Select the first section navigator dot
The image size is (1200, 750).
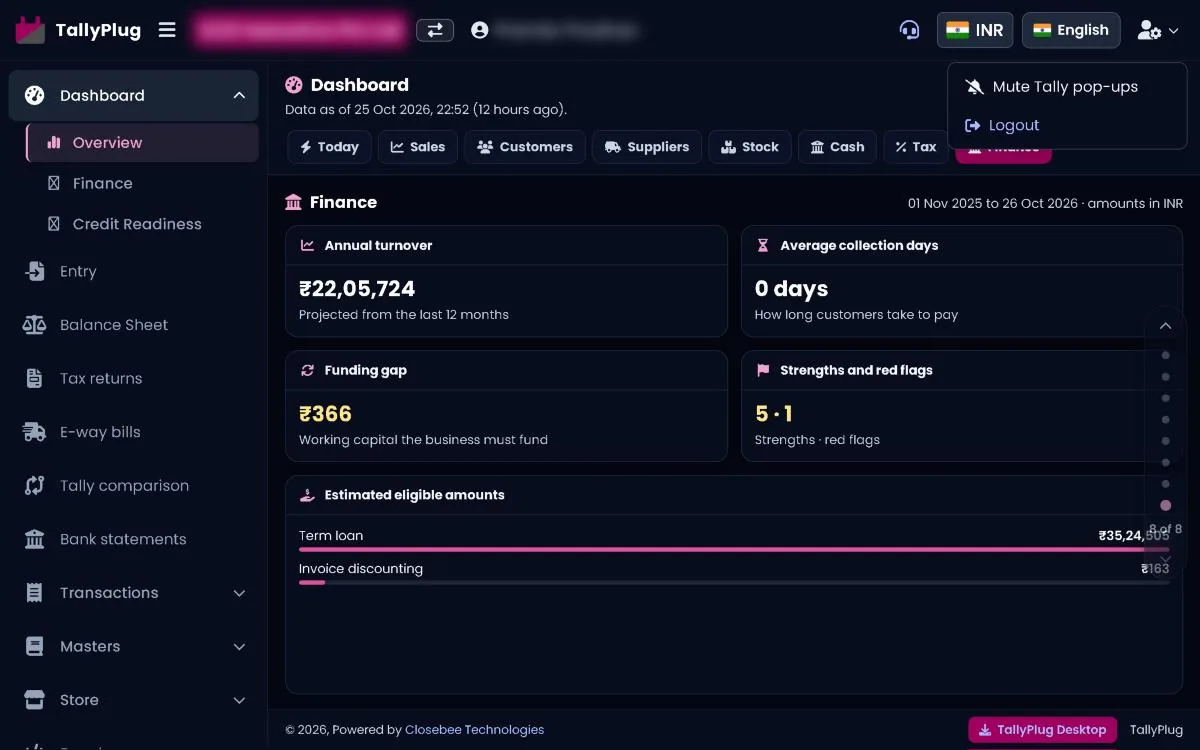pos(1165,355)
